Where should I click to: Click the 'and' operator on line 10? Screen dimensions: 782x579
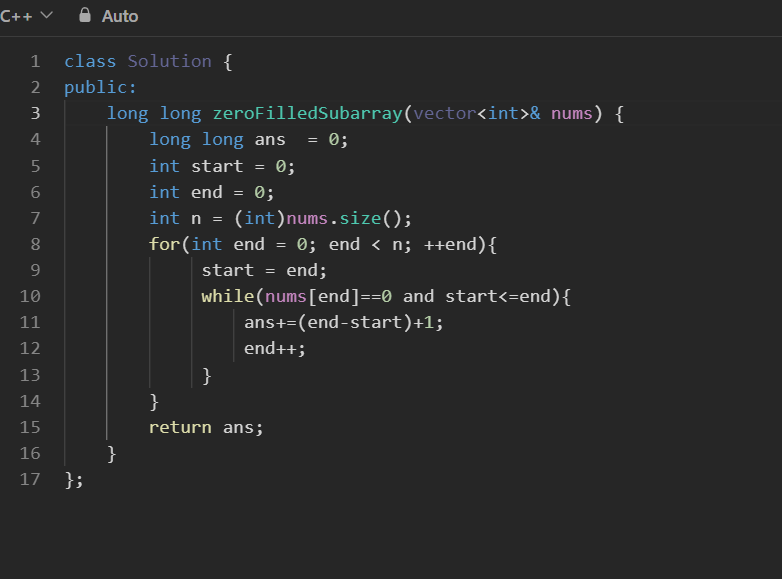tap(418, 296)
